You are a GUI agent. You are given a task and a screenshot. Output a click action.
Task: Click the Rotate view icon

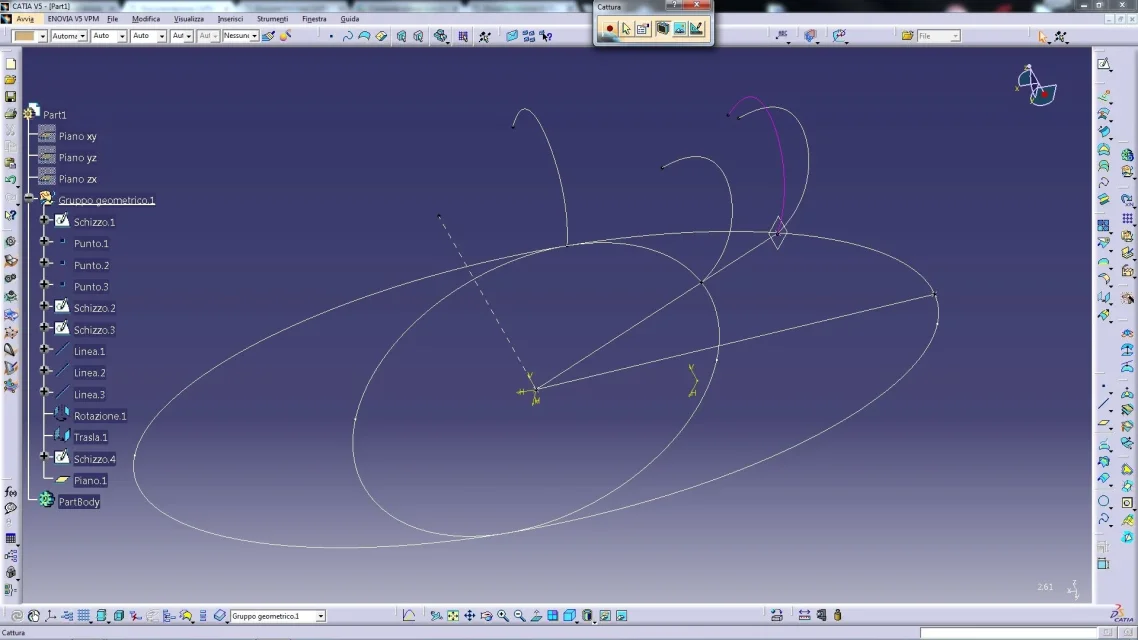click(x=486, y=615)
